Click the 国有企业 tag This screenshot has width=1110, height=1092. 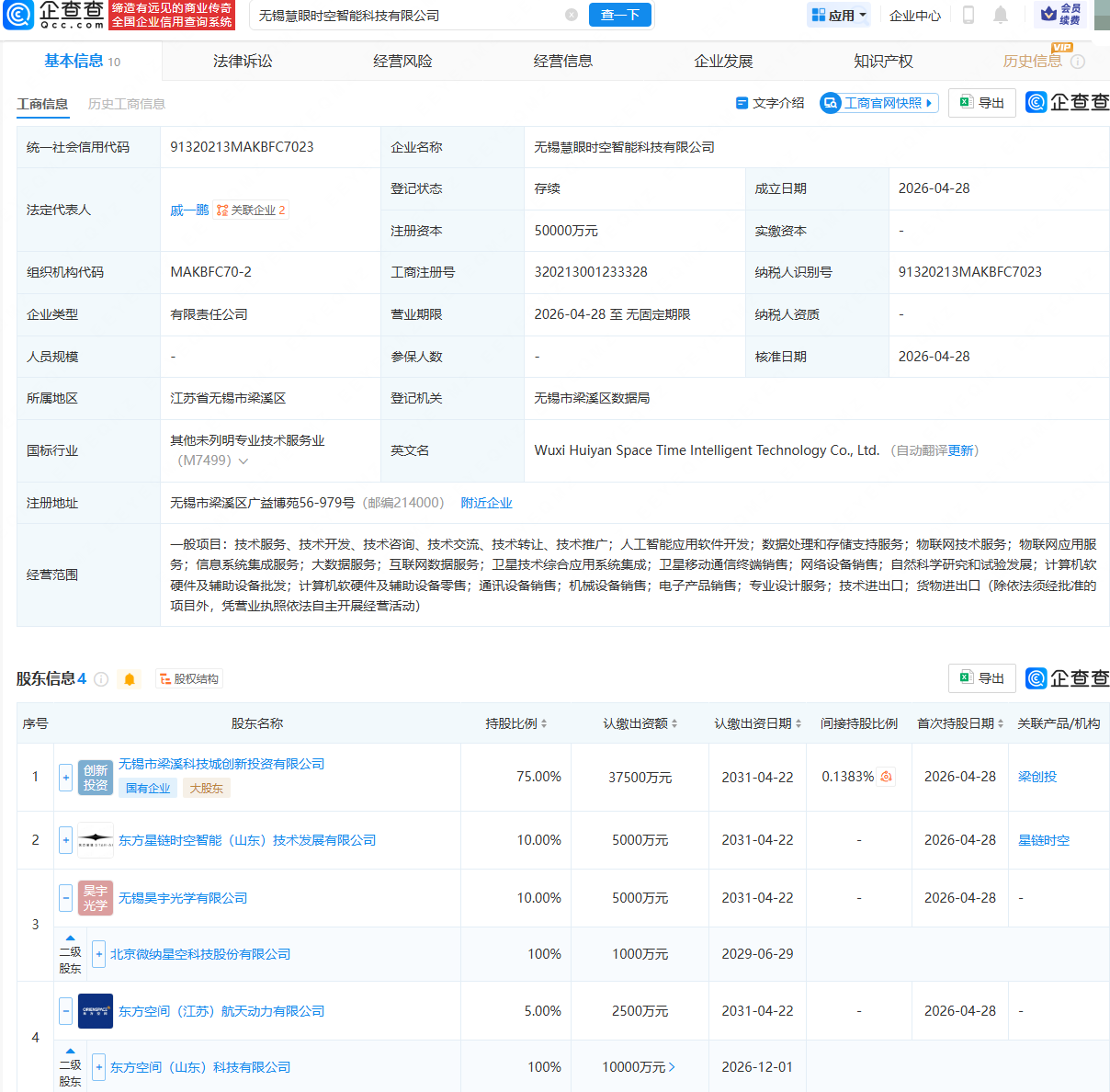pos(148,788)
